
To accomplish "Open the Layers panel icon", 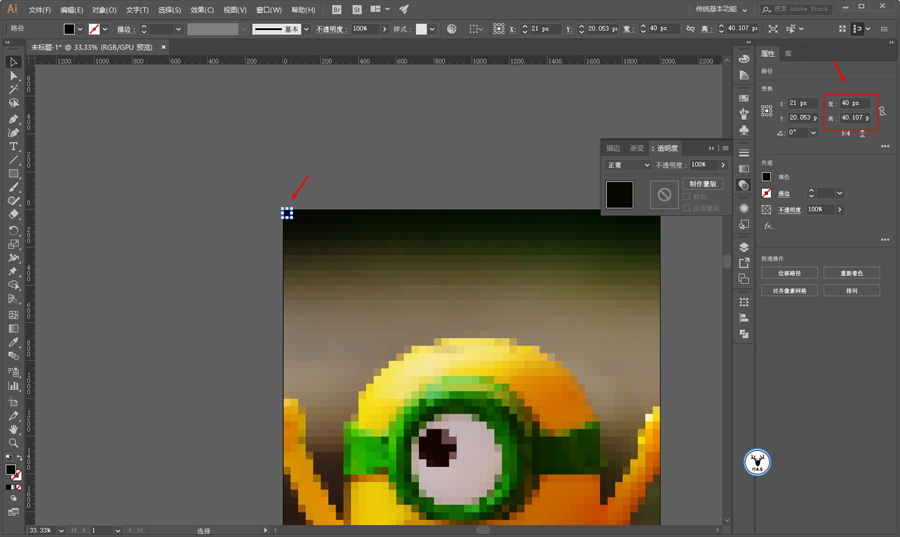I will coord(743,247).
